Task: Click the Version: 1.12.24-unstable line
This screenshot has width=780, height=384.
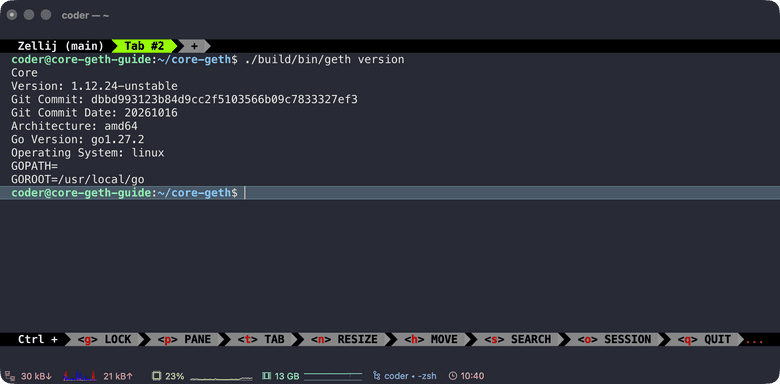Action: pyautogui.click(x=95, y=87)
